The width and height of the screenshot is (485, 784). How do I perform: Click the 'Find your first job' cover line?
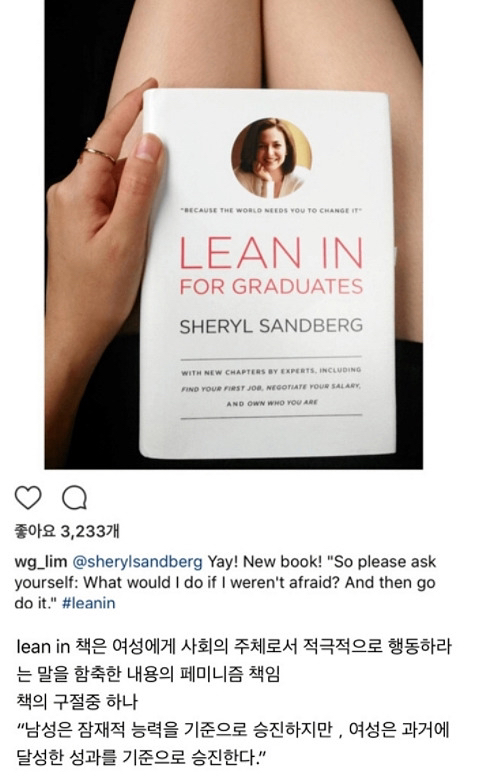pyautogui.click(x=271, y=388)
